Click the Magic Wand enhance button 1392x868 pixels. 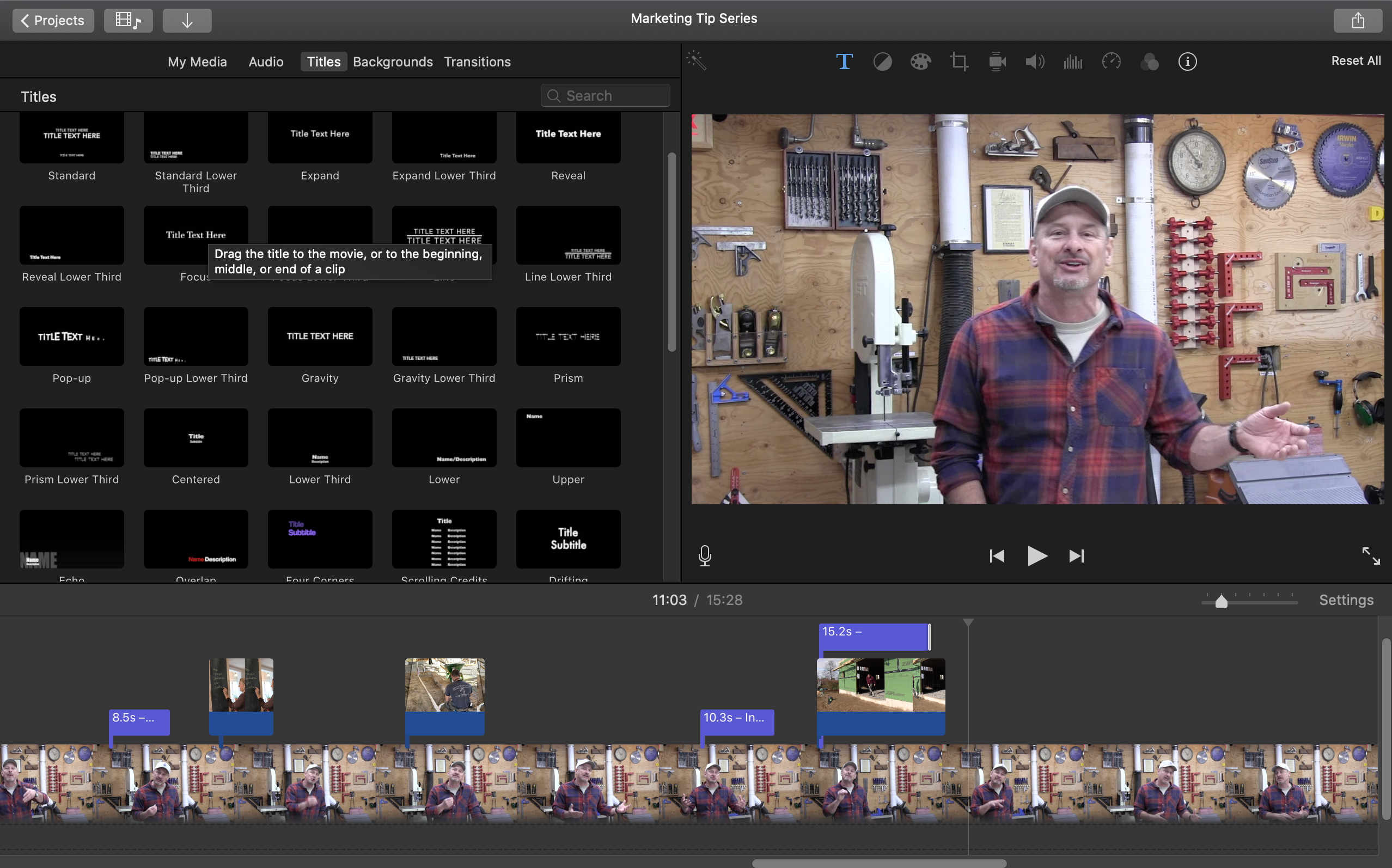(697, 60)
